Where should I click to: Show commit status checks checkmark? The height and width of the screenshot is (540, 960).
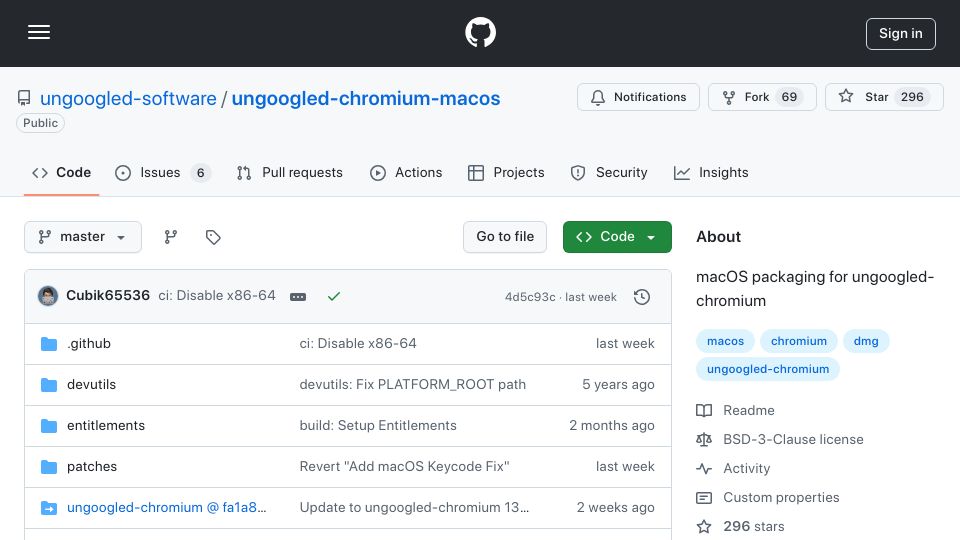334,296
